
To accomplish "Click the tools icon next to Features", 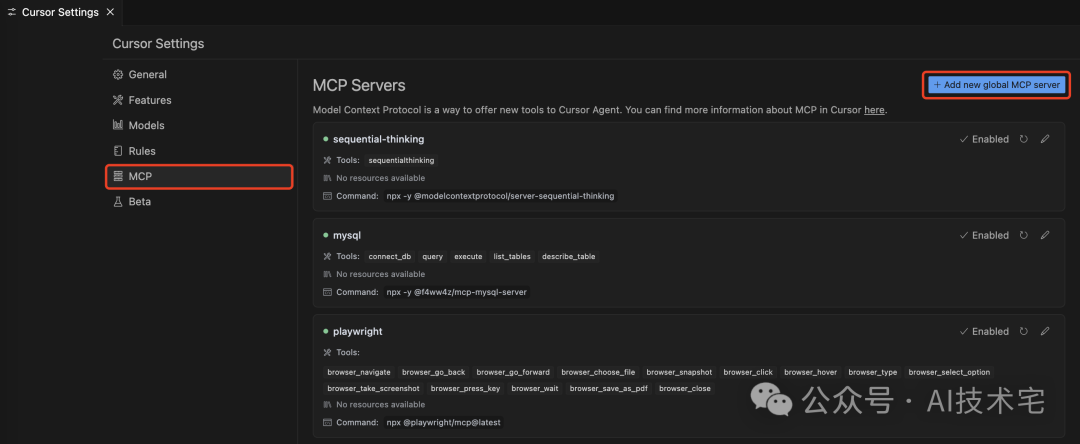I will click(118, 100).
